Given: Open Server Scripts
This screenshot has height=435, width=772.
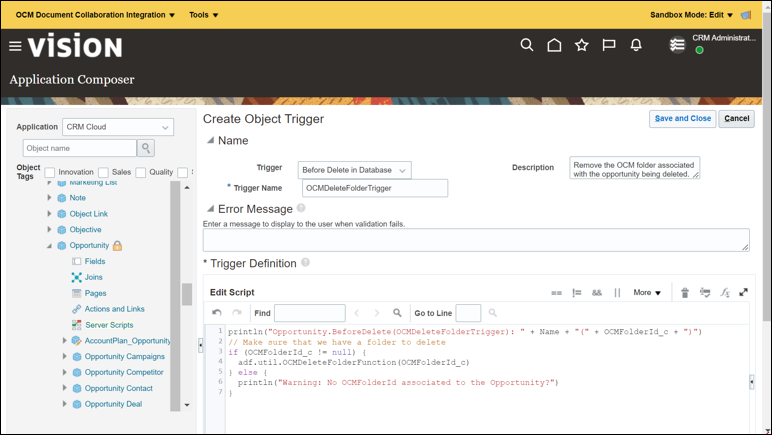Looking at the screenshot, I should click(x=109, y=325).
